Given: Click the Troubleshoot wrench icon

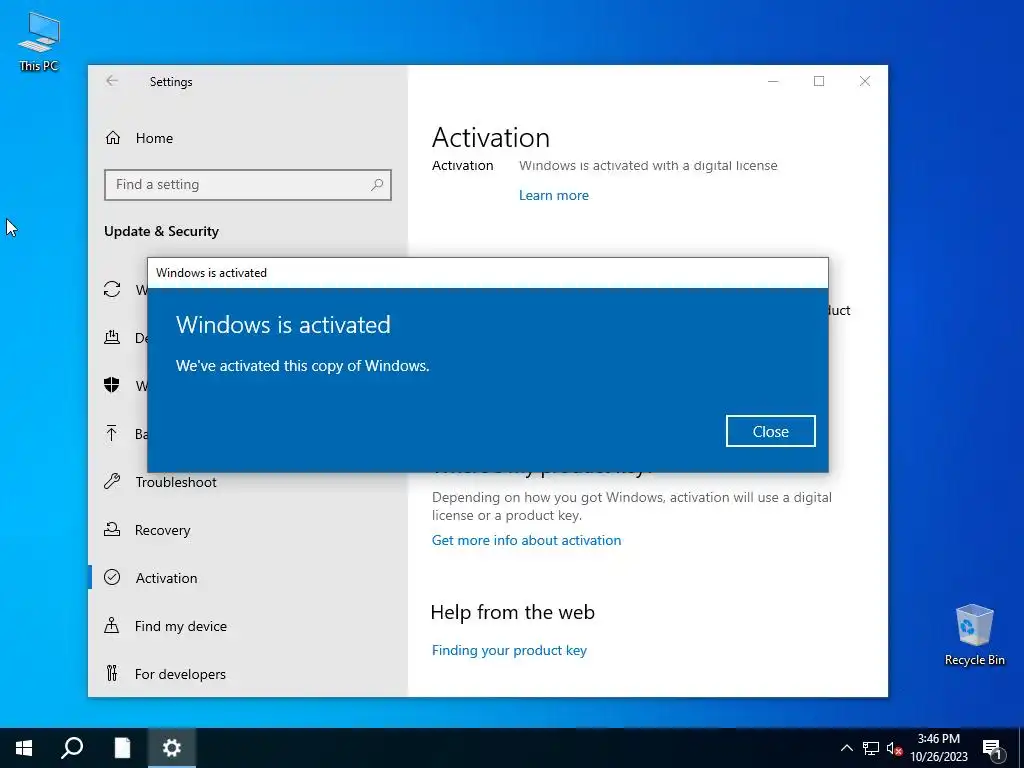Looking at the screenshot, I should (x=112, y=481).
